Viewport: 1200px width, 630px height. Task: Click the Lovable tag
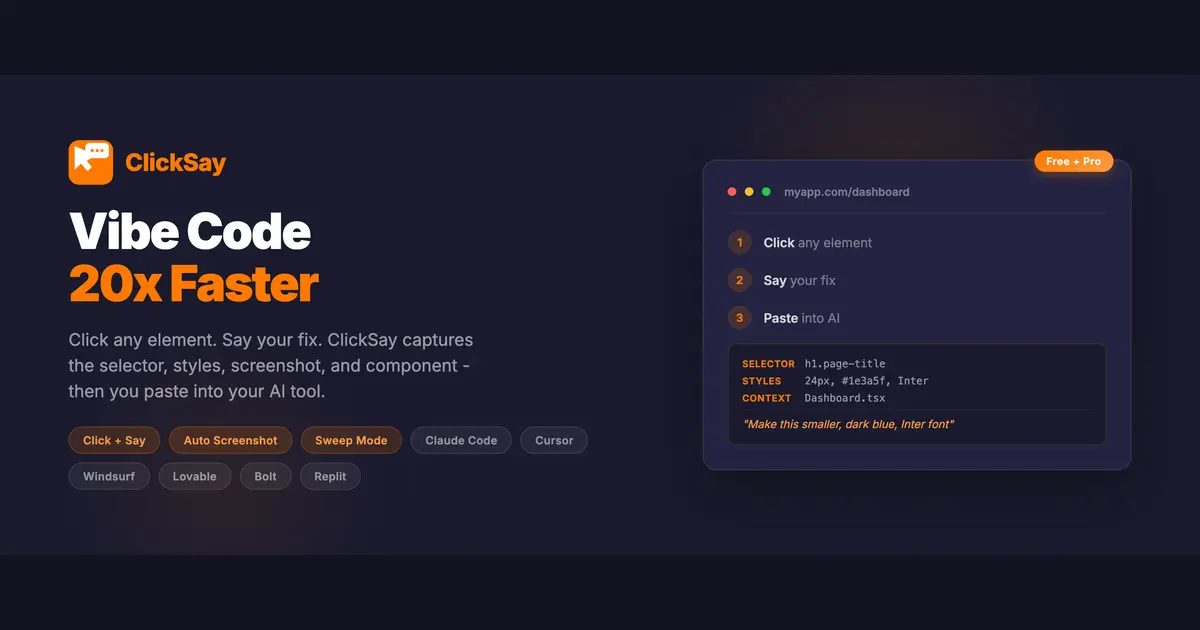[195, 476]
